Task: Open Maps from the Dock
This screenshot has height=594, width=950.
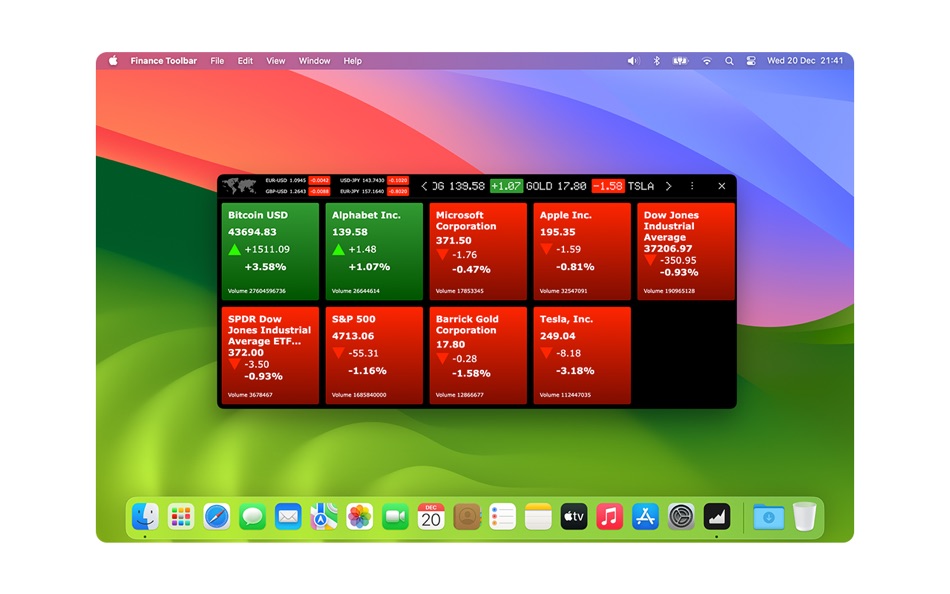Action: point(324,517)
